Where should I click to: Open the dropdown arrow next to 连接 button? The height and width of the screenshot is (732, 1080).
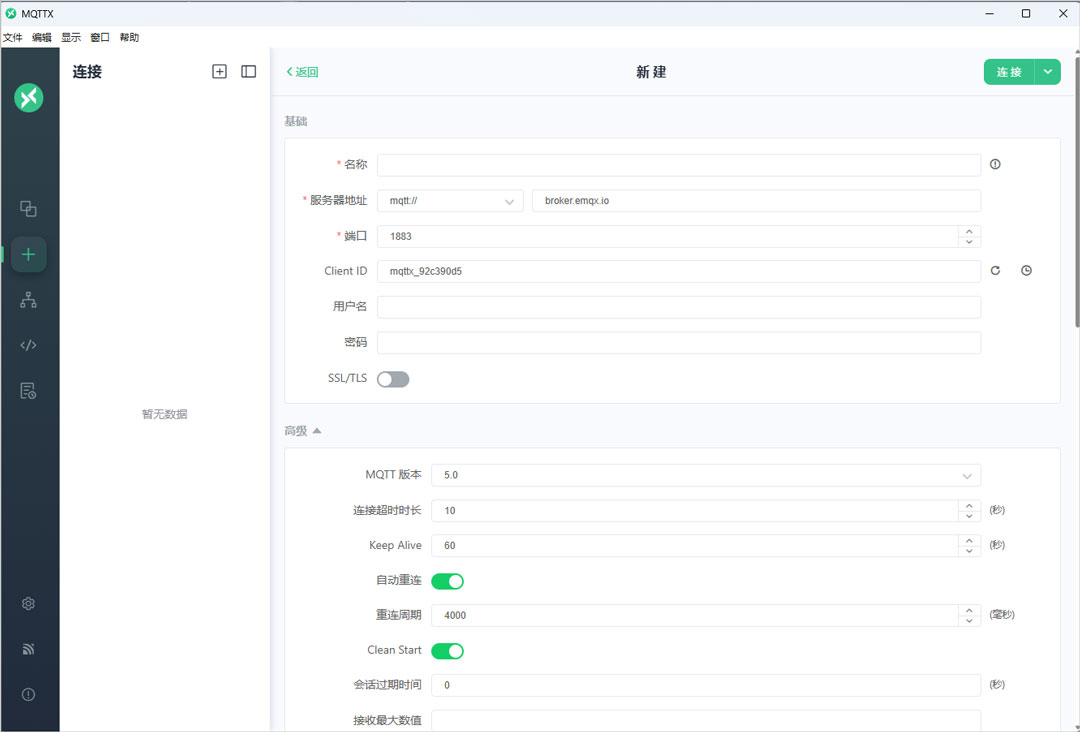pos(1048,72)
